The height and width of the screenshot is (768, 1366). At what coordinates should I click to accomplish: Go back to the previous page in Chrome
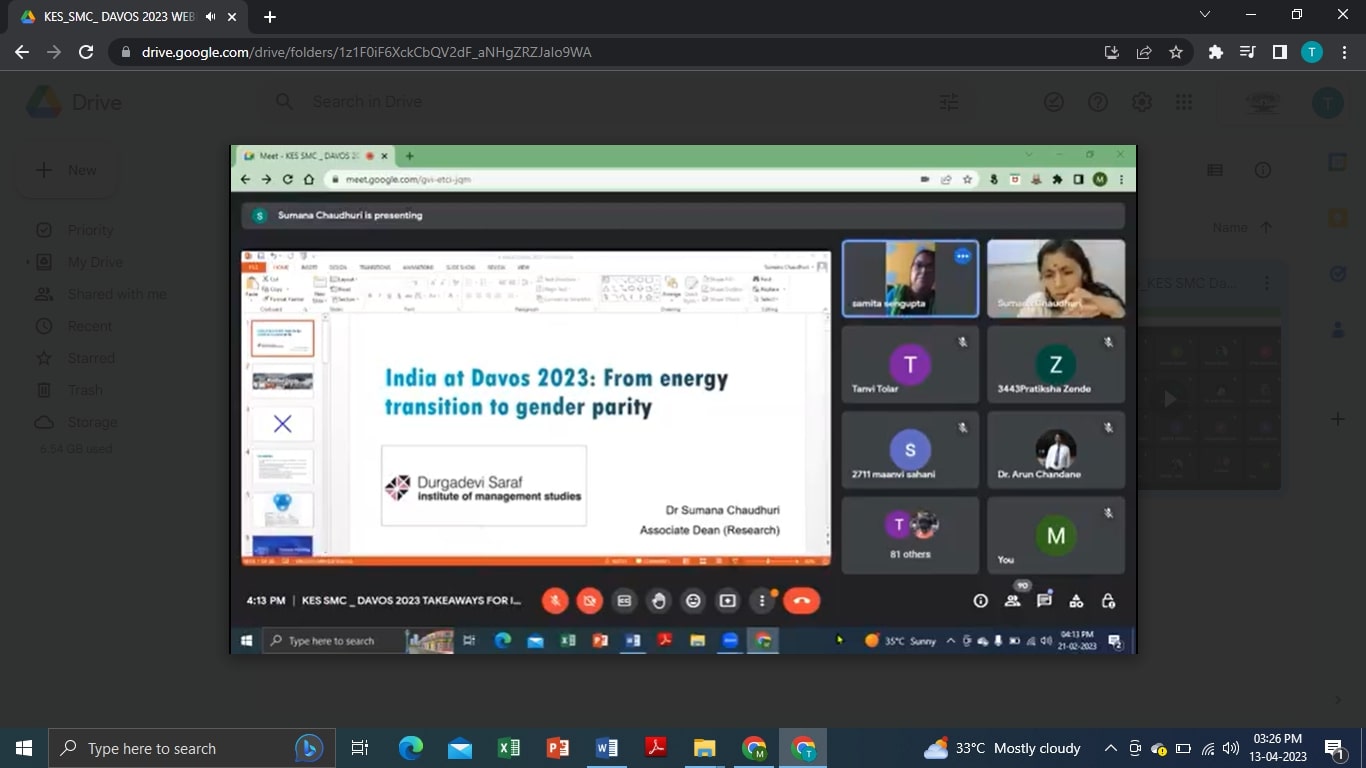pos(22,52)
